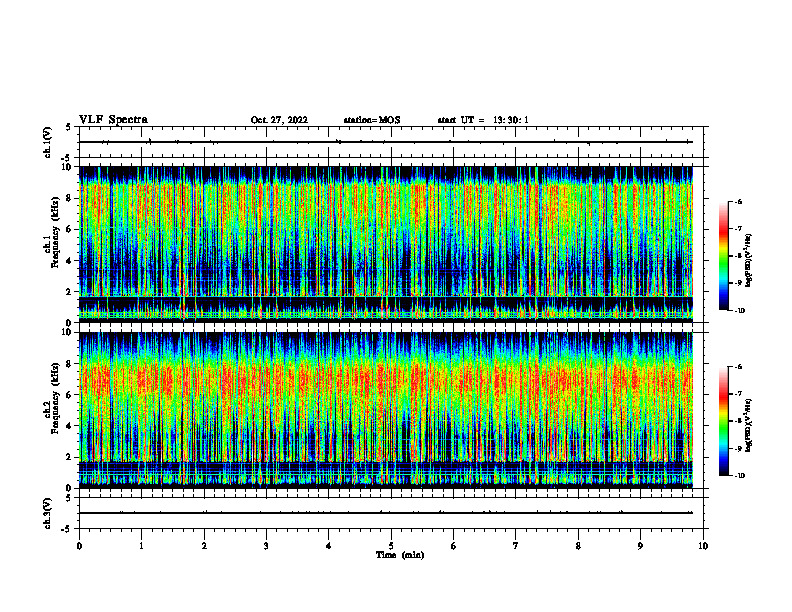This screenshot has width=792, height=612.
Task: Click the "2" kHz tick on ch.1 axis
Action: coord(70,292)
